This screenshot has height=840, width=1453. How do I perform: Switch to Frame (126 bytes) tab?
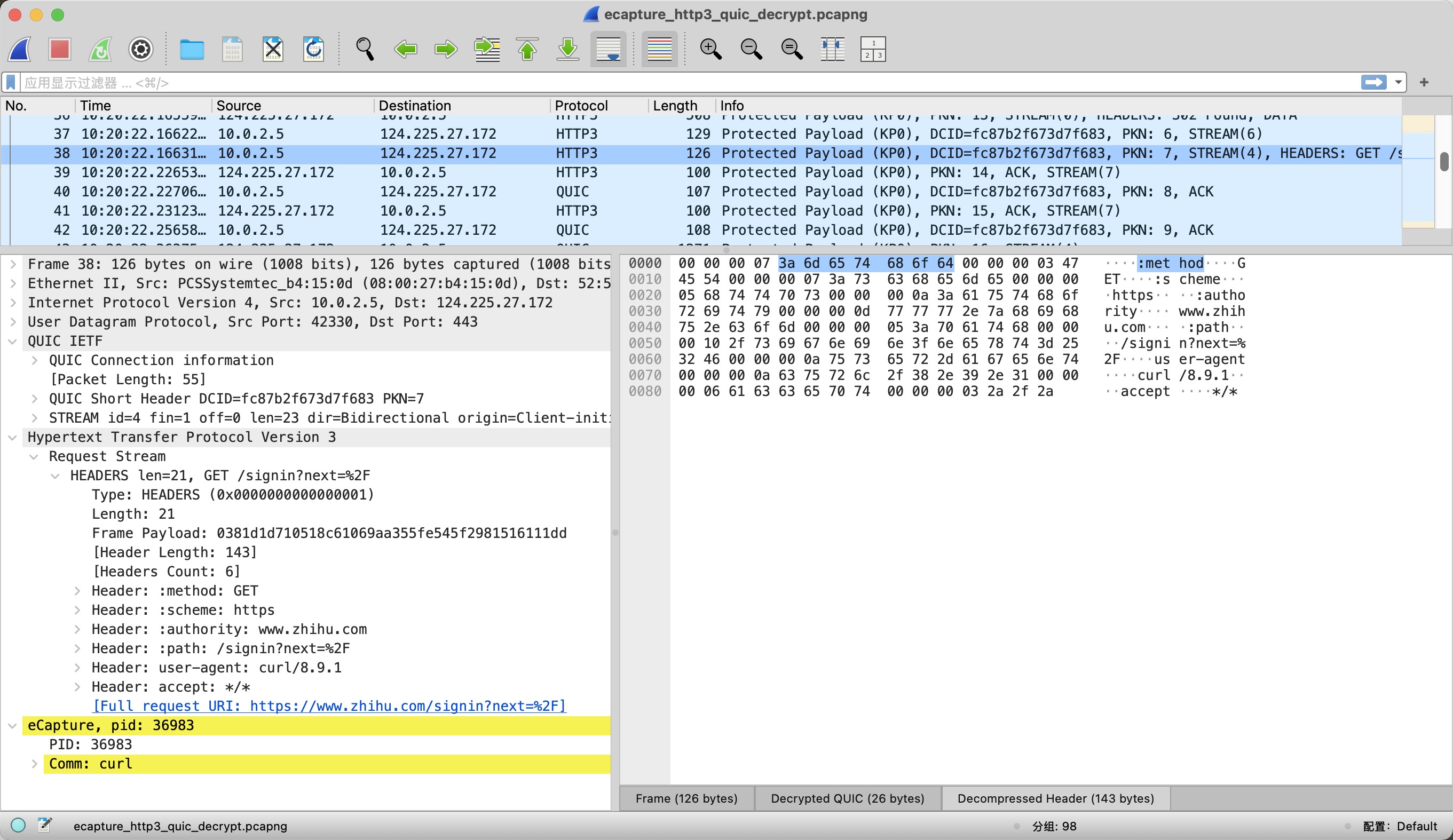(686, 798)
